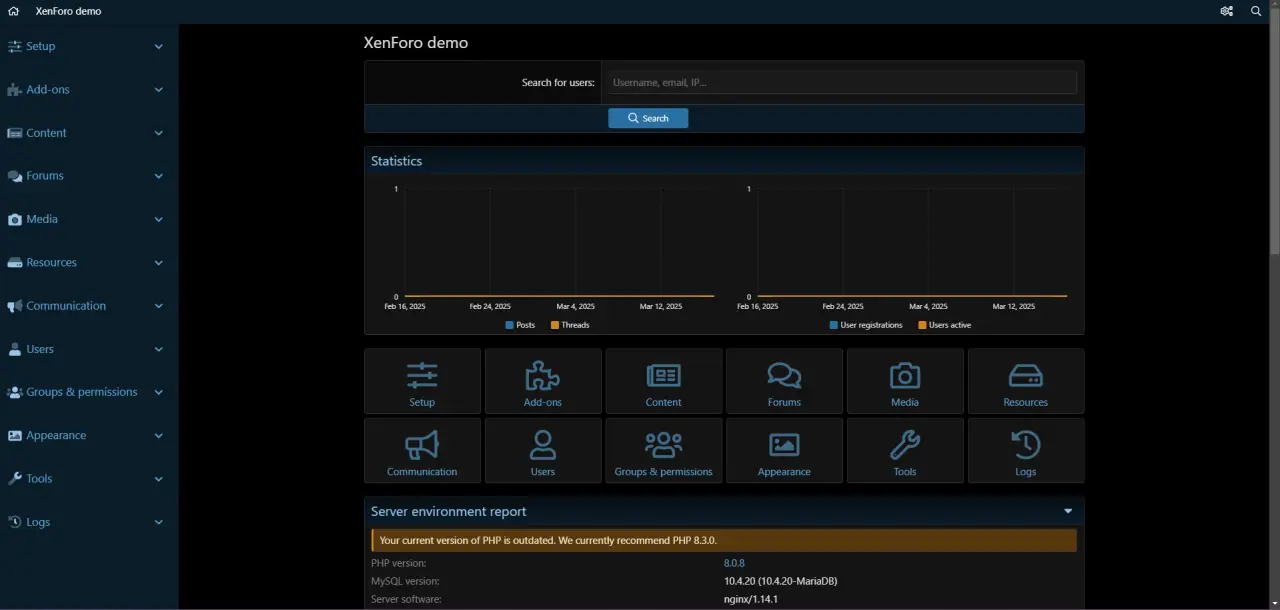Collapse the Server environment report section
This screenshot has width=1280, height=610.
point(1069,511)
